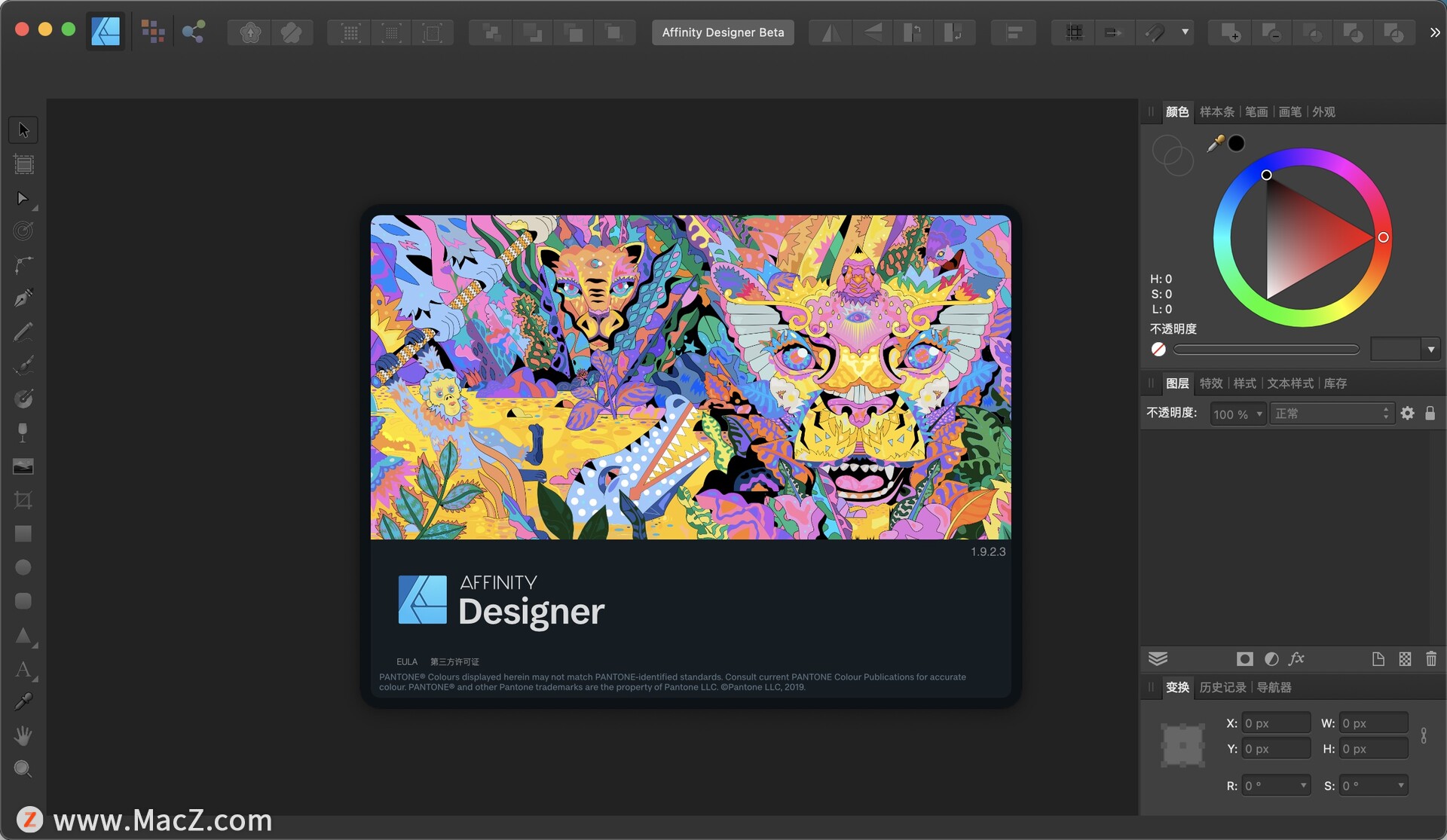1447x840 pixels.
Task: Open snapping options dropdown arrow
Action: tap(1185, 32)
